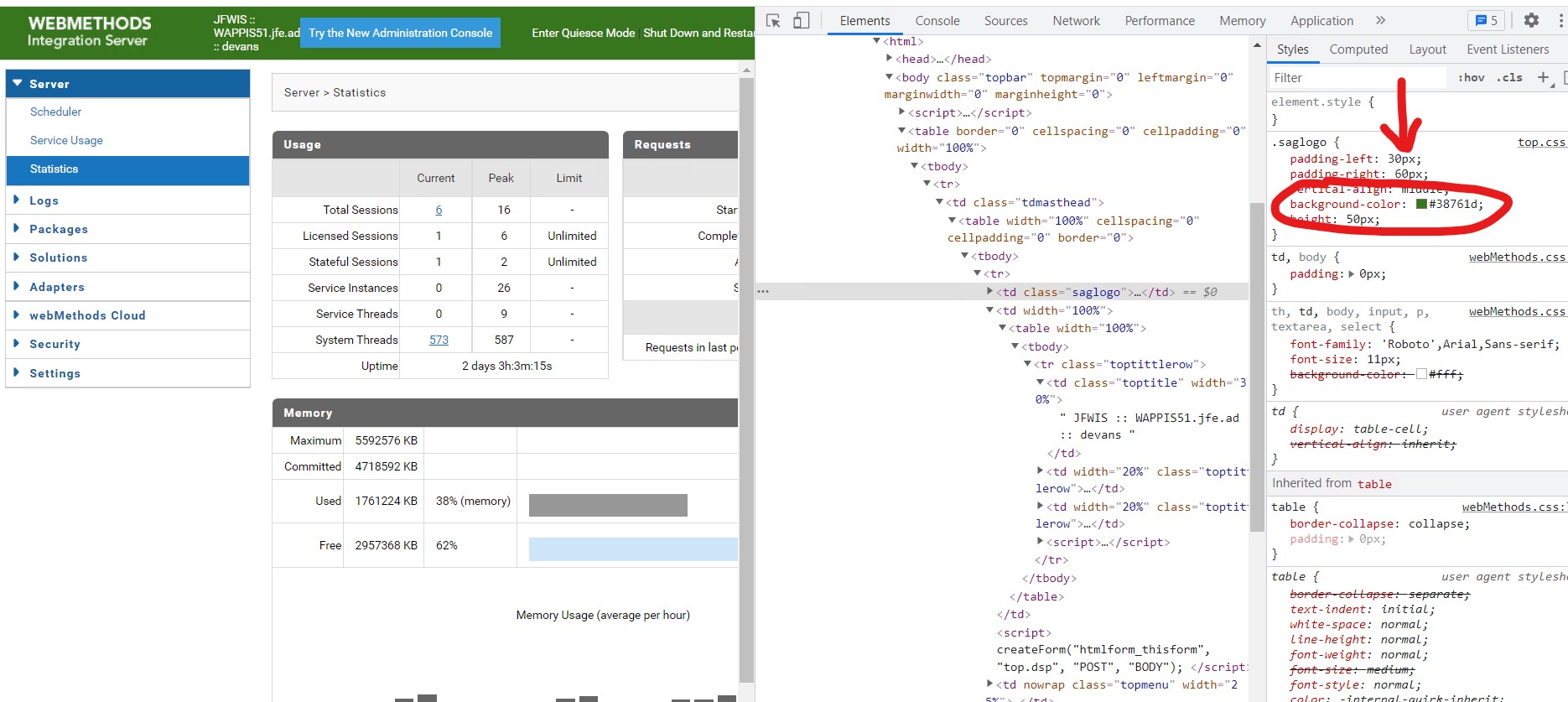Open DevTools settings gear
This screenshot has height=702, width=1568.
pyautogui.click(x=1531, y=20)
